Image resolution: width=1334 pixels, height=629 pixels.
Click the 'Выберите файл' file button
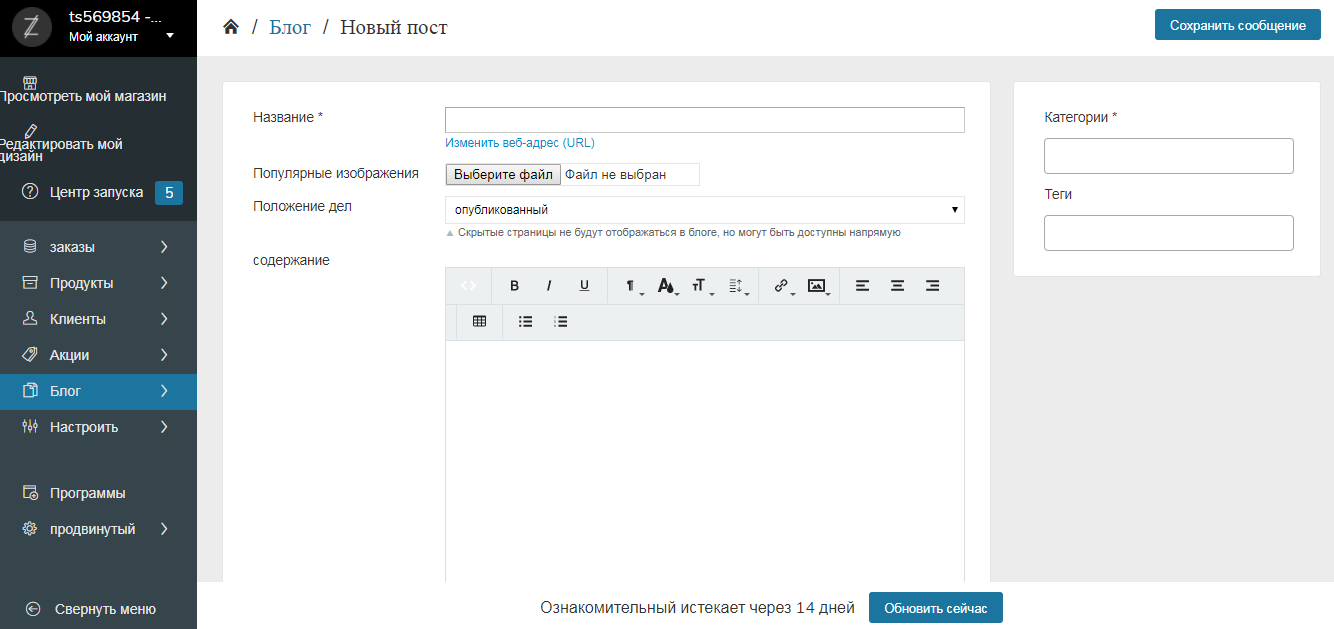(503, 175)
